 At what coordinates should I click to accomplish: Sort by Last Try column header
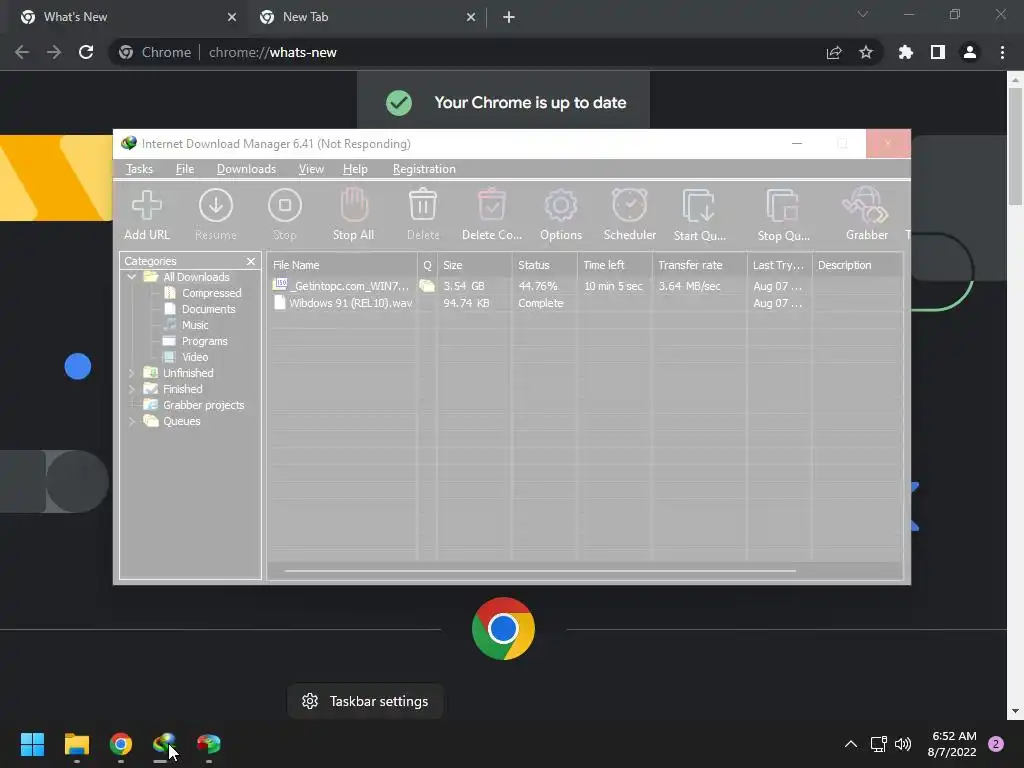click(780, 265)
